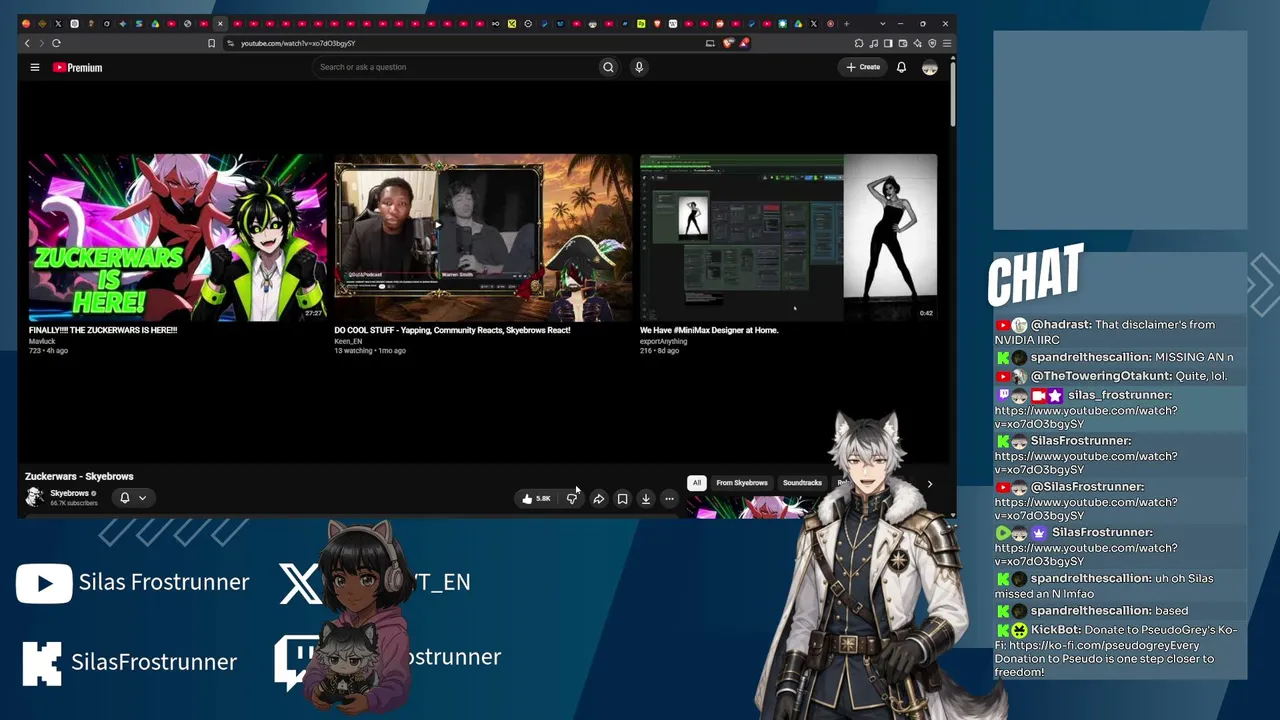This screenshot has width=1280, height=720.
Task: Open the Mavluck channel link
Action: 42,341
